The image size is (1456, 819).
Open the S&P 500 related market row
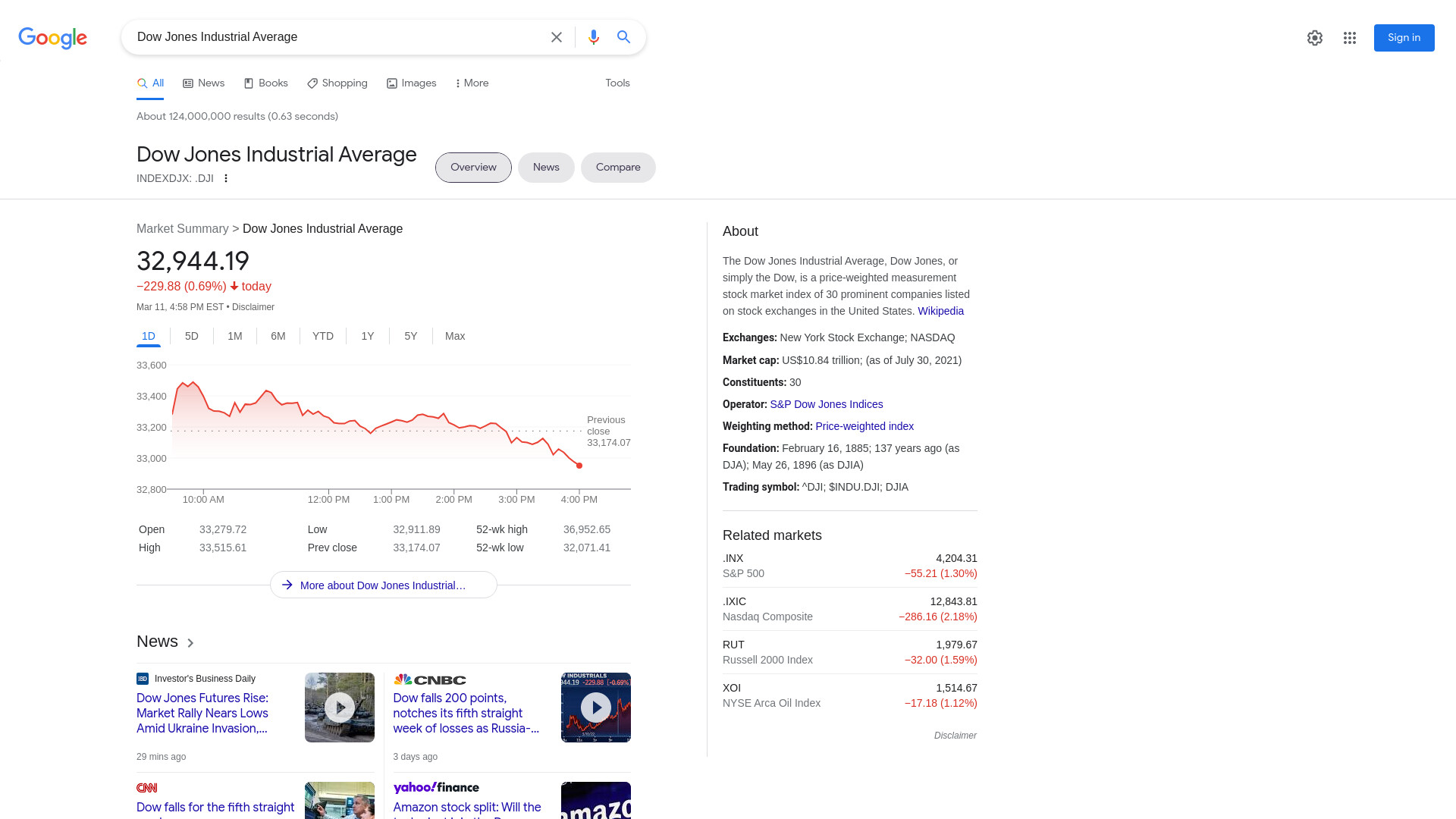850,566
